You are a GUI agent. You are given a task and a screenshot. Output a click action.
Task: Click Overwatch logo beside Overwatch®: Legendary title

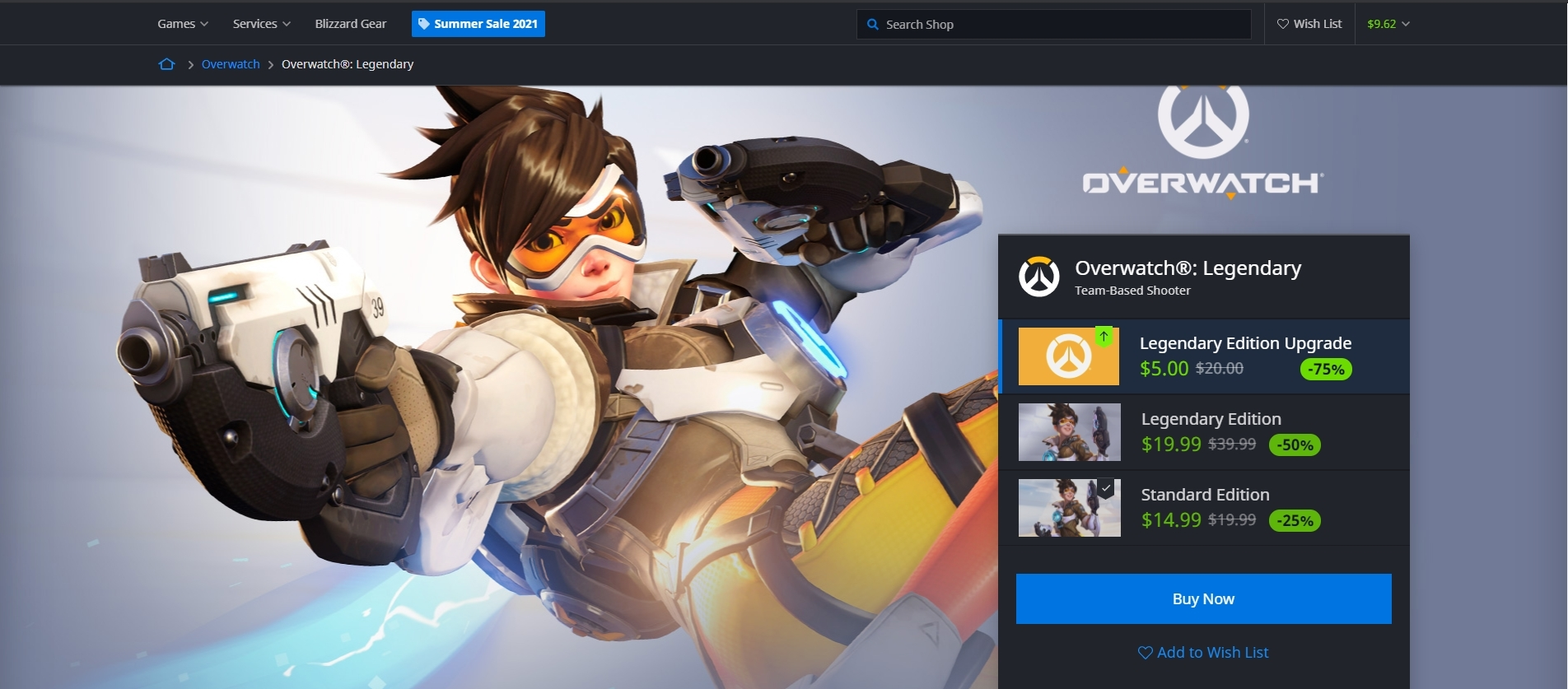1039,277
